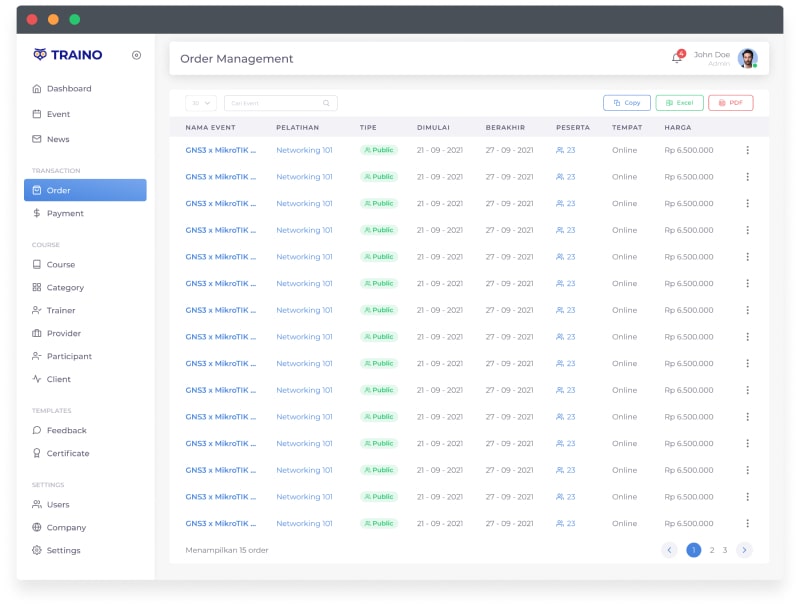Click the participants icon in the first row

(x=560, y=150)
